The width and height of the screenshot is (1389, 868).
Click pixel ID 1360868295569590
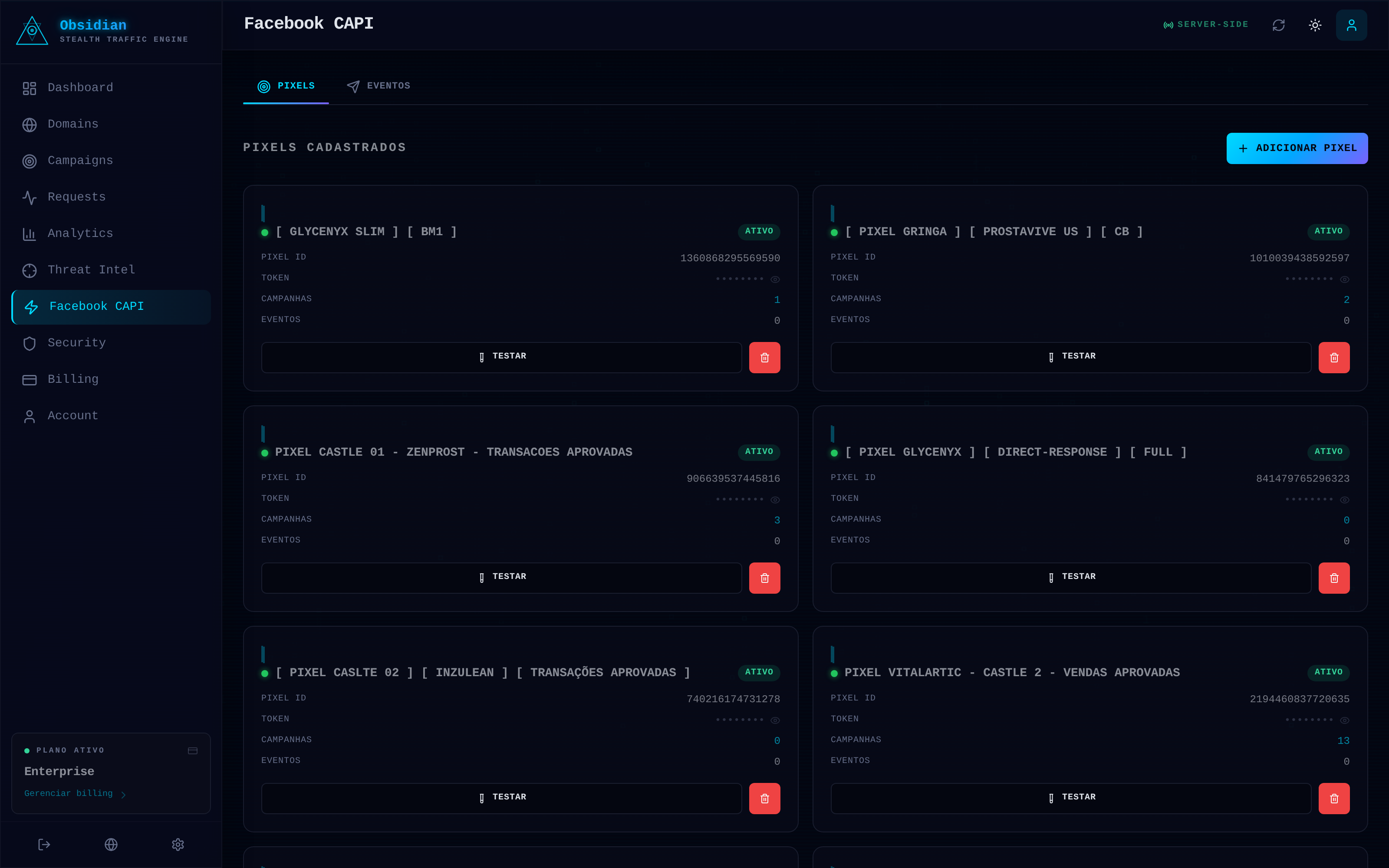pos(730,258)
